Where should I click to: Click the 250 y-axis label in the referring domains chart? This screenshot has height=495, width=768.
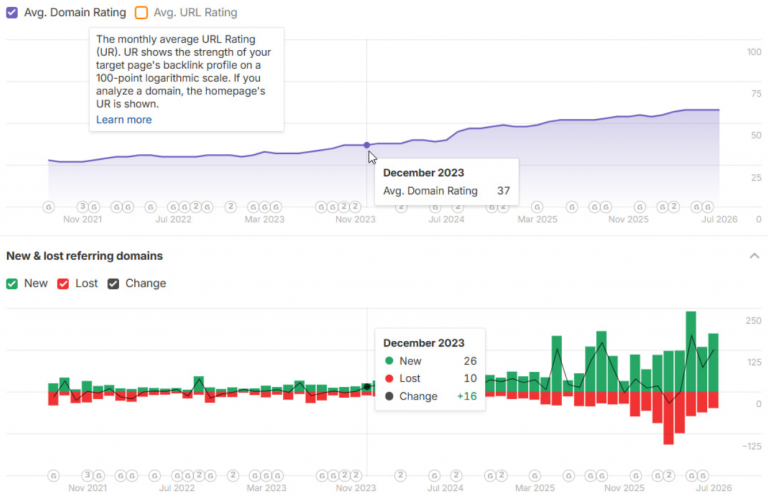point(753,321)
